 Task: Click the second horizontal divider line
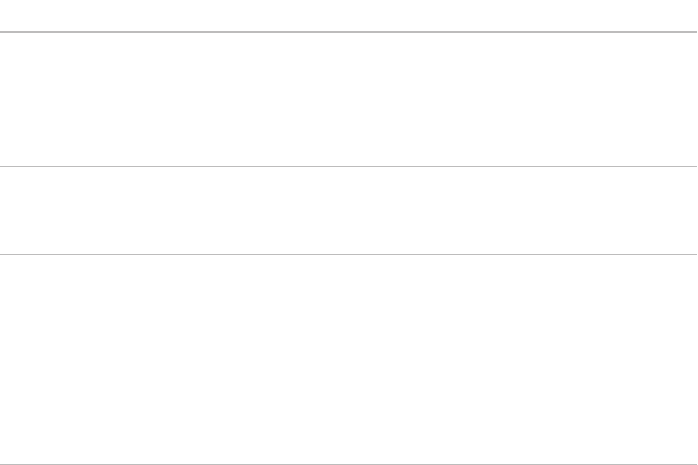(349, 166)
